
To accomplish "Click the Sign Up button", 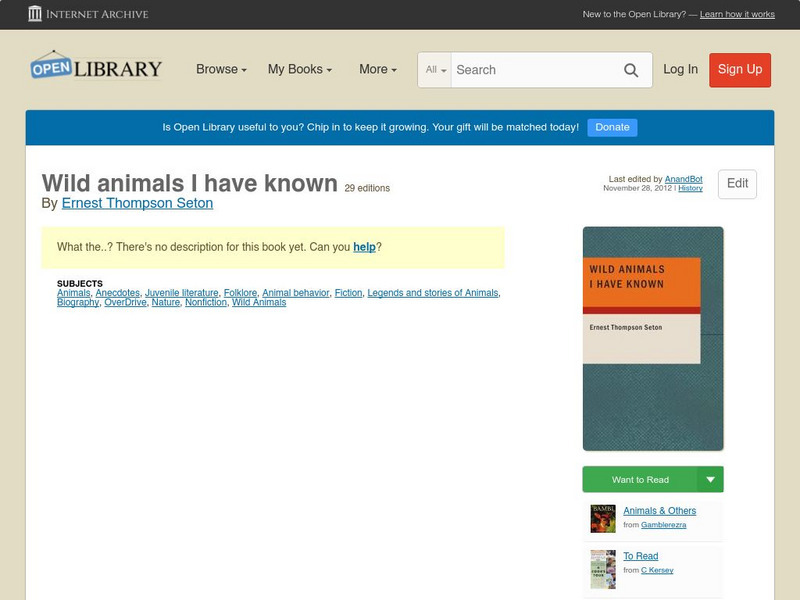I will [740, 70].
